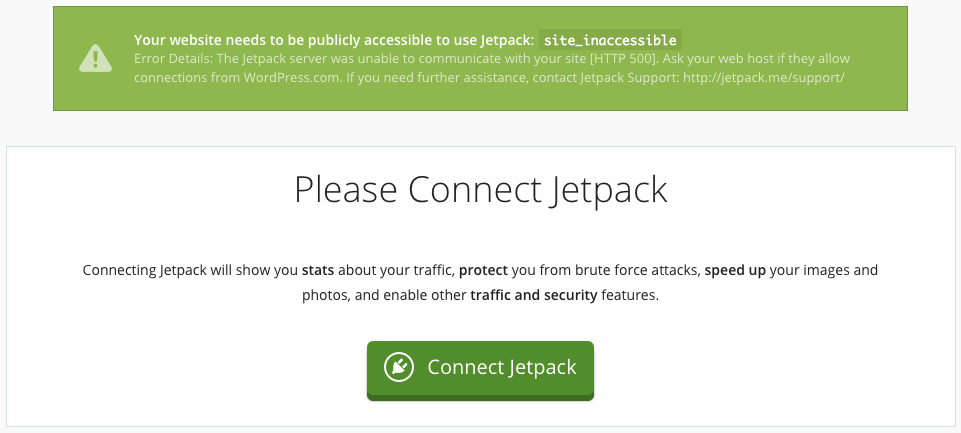Click the bold 'speed up' text

tap(735, 270)
